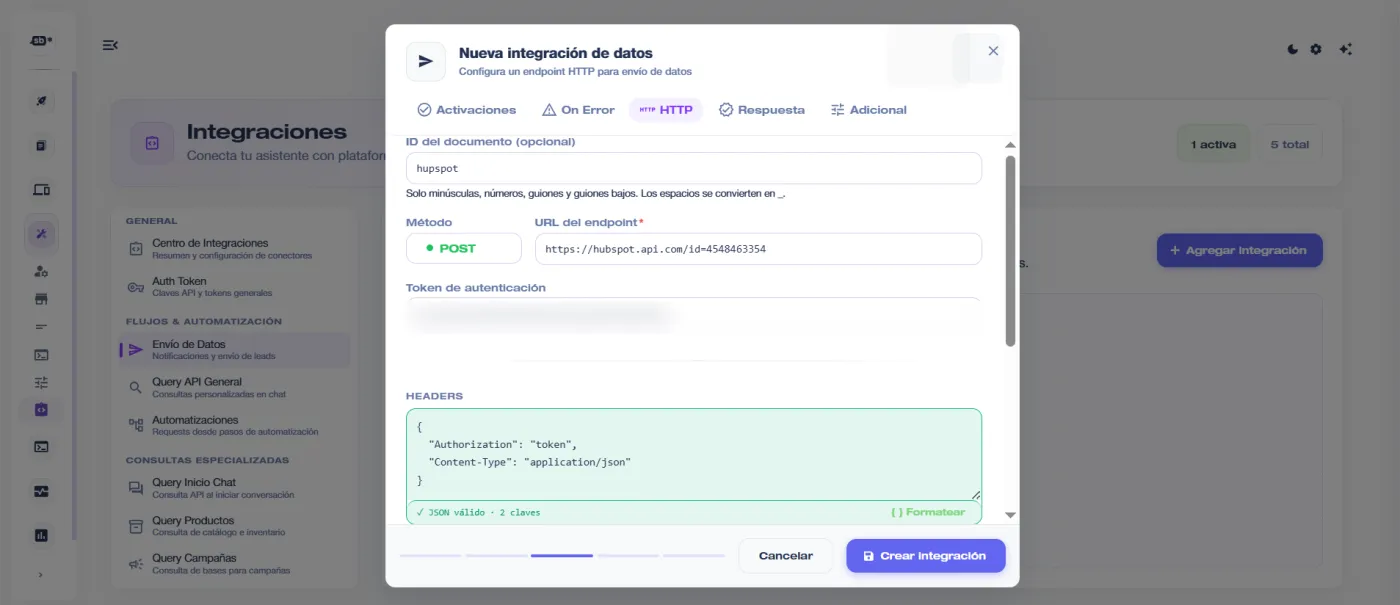
Task: Click the first step progress indicator
Action: [430, 555]
